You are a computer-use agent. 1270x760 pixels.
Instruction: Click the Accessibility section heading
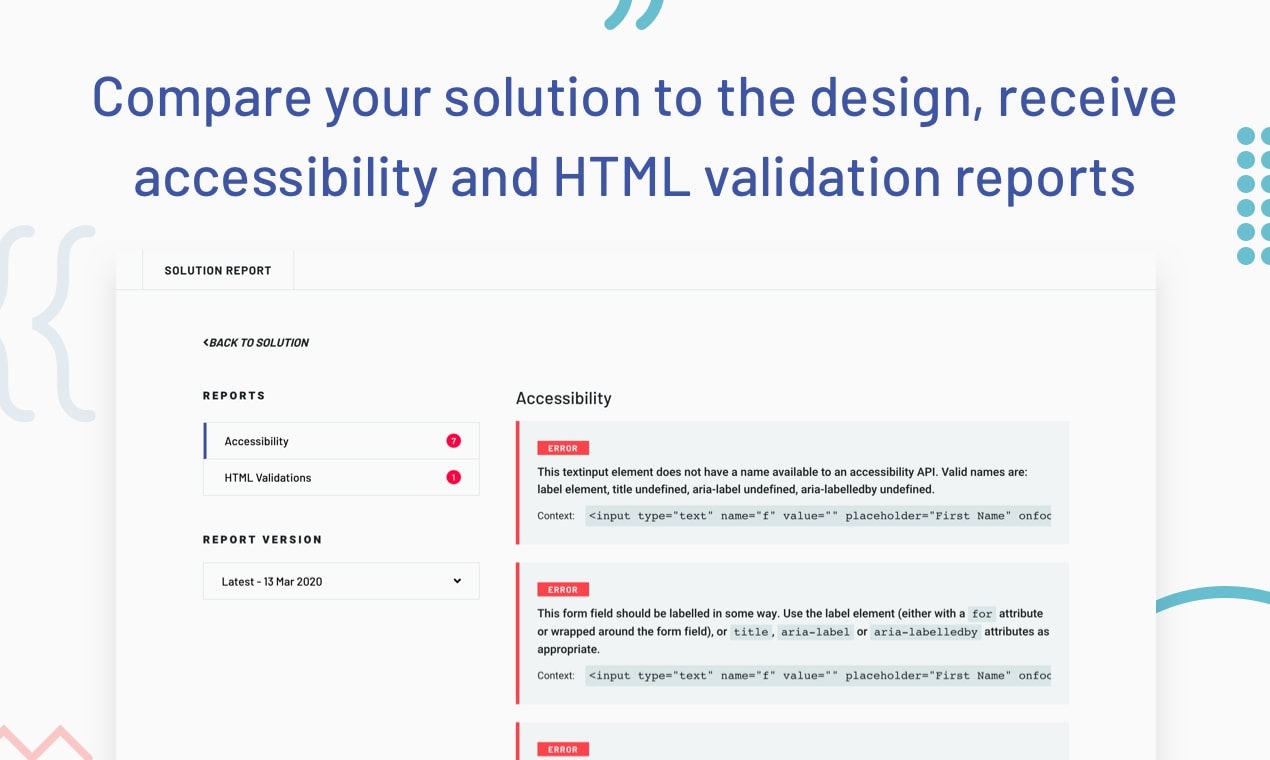pos(563,398)
